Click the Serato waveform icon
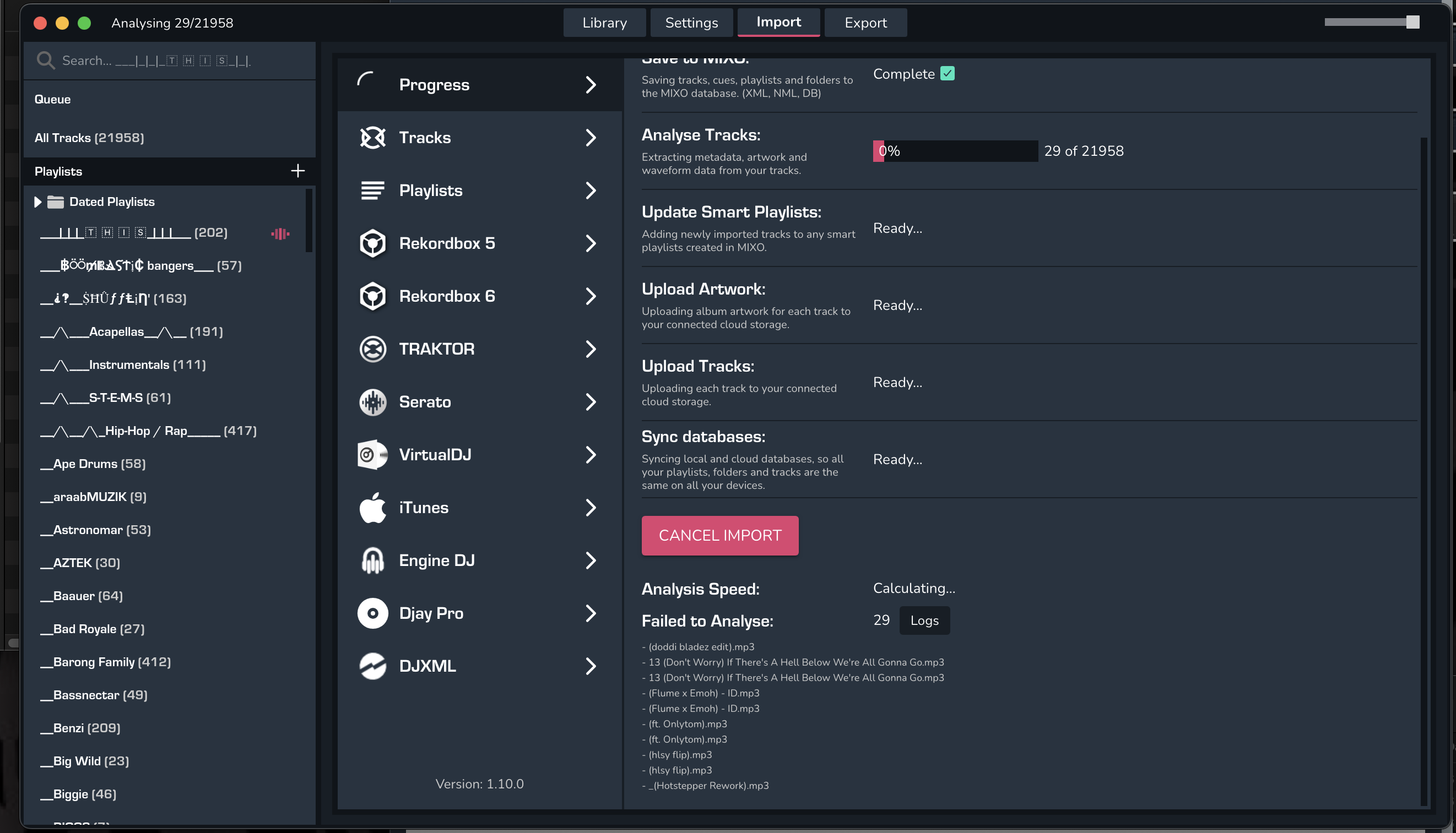Viewport: 1456px width, 833px height. click(372, 401)
